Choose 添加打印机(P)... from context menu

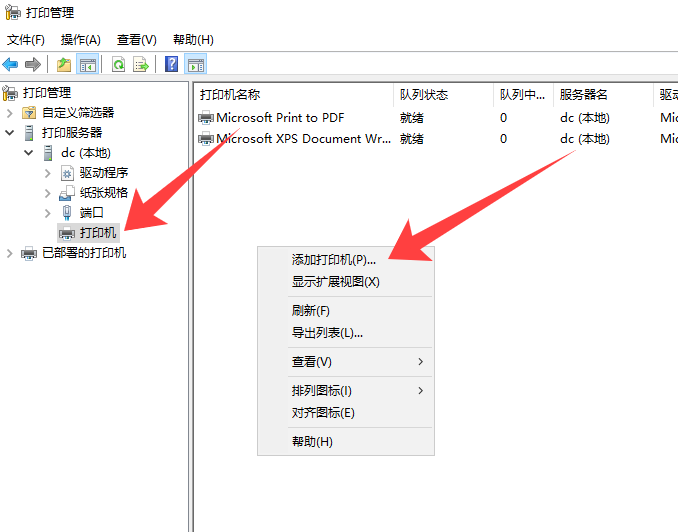click(x=334, y=260)
